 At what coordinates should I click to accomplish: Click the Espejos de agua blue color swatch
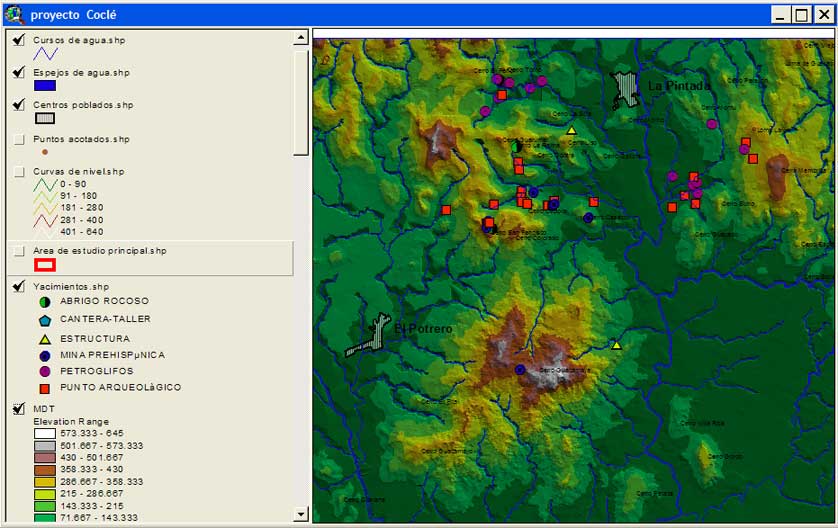[44, 86]
